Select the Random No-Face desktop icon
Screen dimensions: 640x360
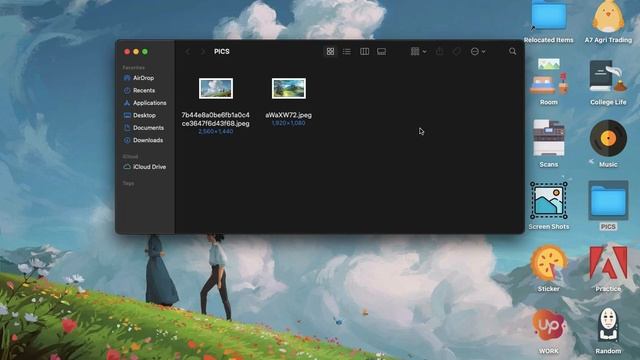tap(608, 325)
